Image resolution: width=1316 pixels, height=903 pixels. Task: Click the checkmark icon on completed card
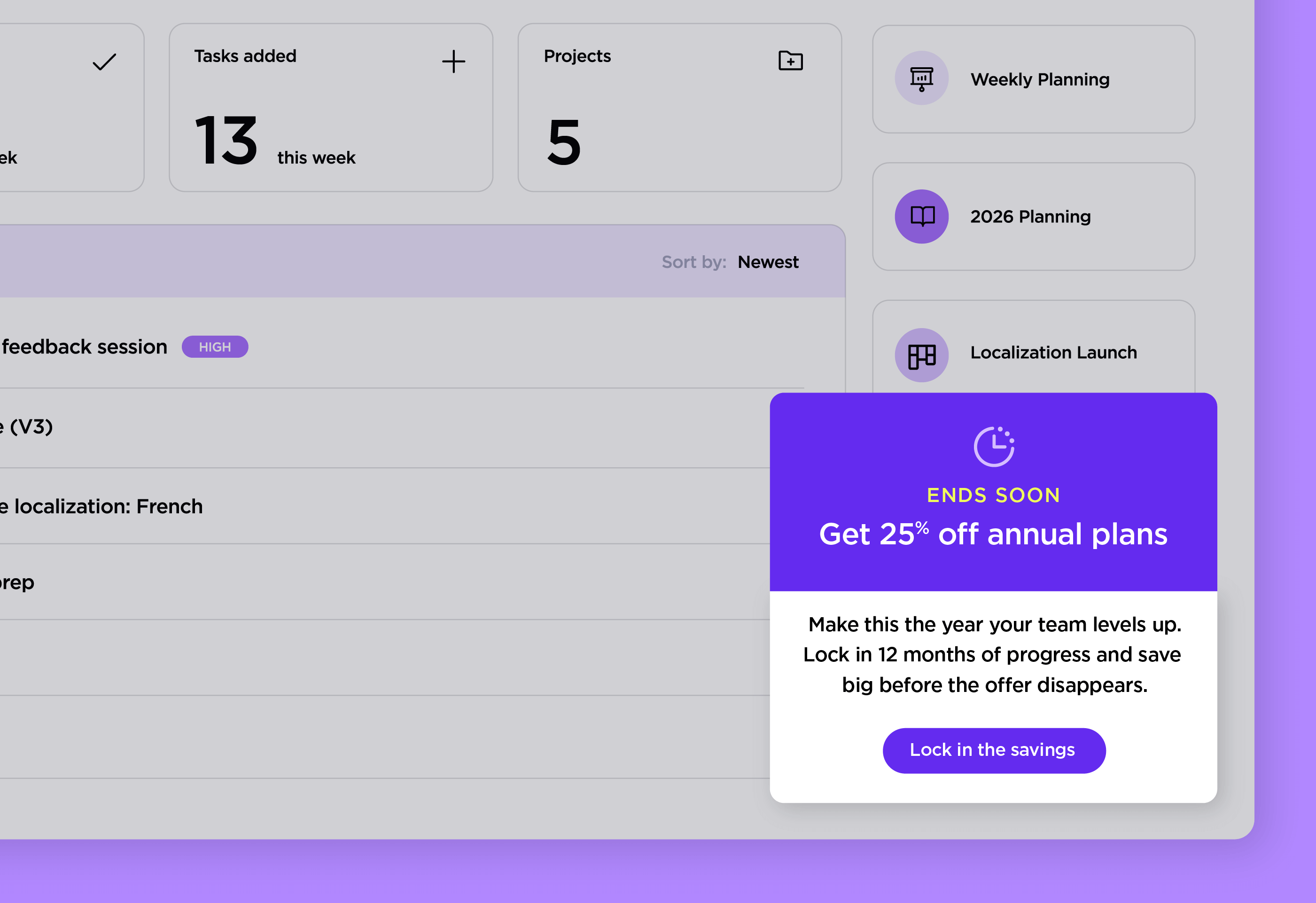click(x=104, y=62)
